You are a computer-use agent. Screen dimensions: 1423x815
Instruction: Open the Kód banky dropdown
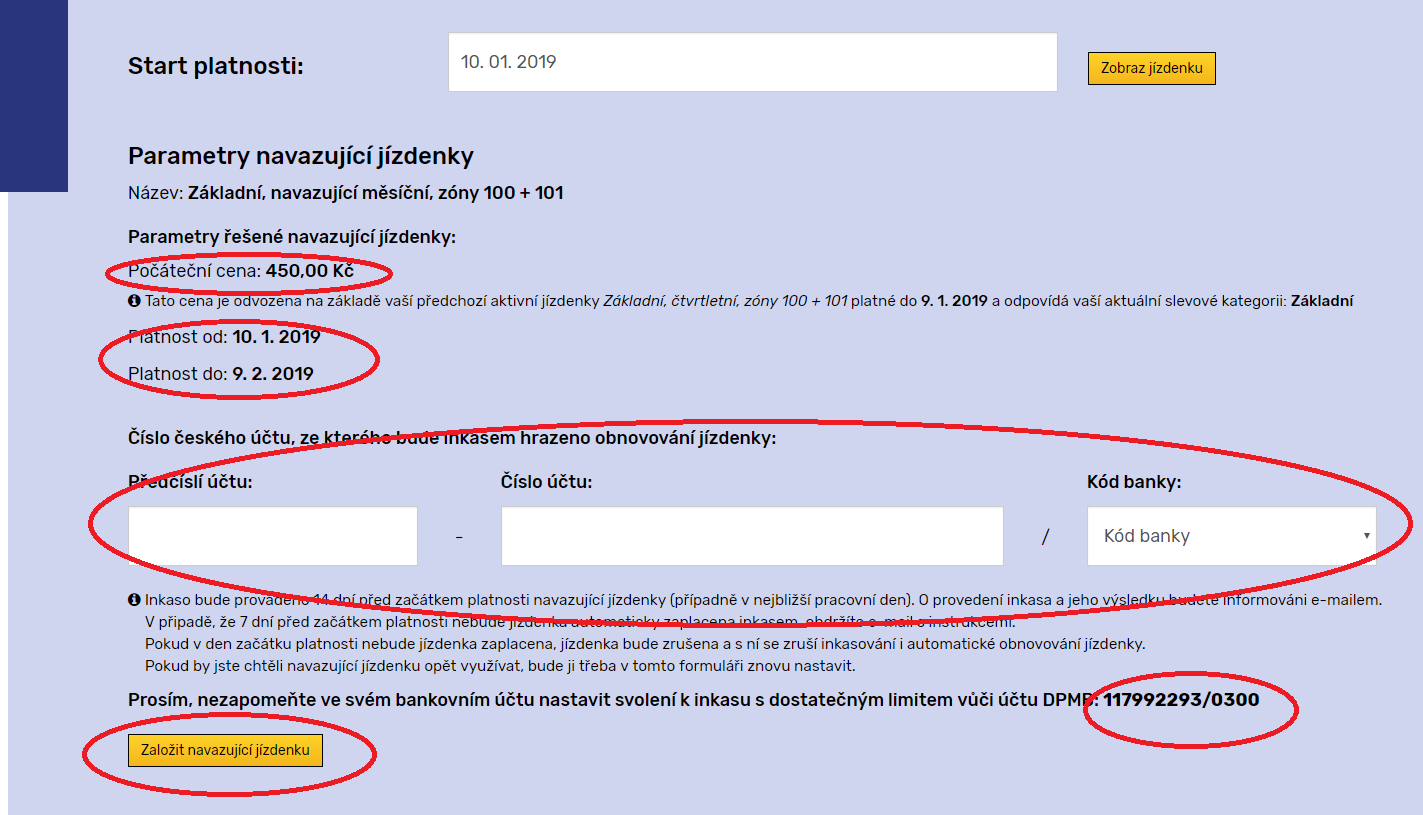[x=1231, y=536]
